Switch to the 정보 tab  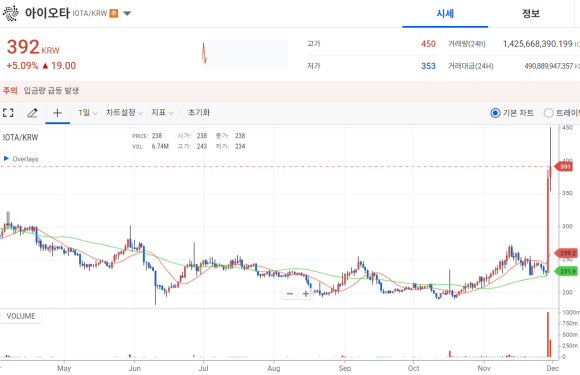click(x=531, y=14)
